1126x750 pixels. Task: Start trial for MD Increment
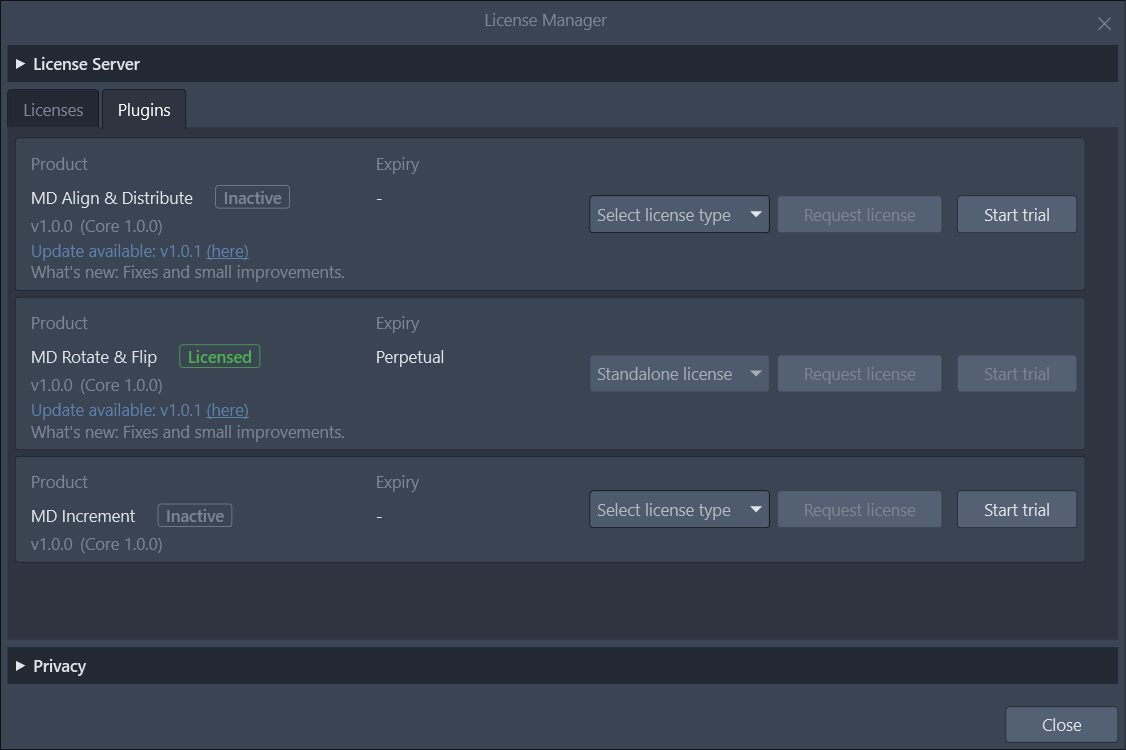click(x=1017, y=510)
